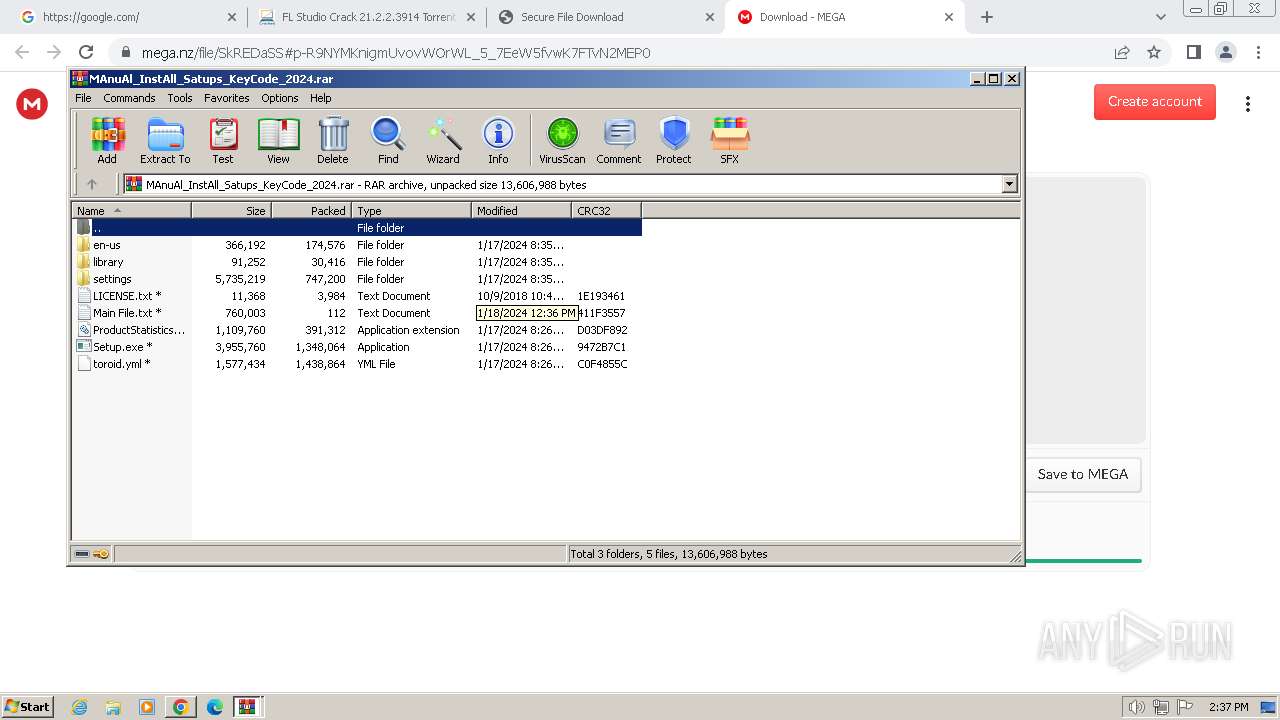The width and height of the screenshot is (1280, 720).
Task: Click the Save to MEGA button
Action: pos(1083,474)
